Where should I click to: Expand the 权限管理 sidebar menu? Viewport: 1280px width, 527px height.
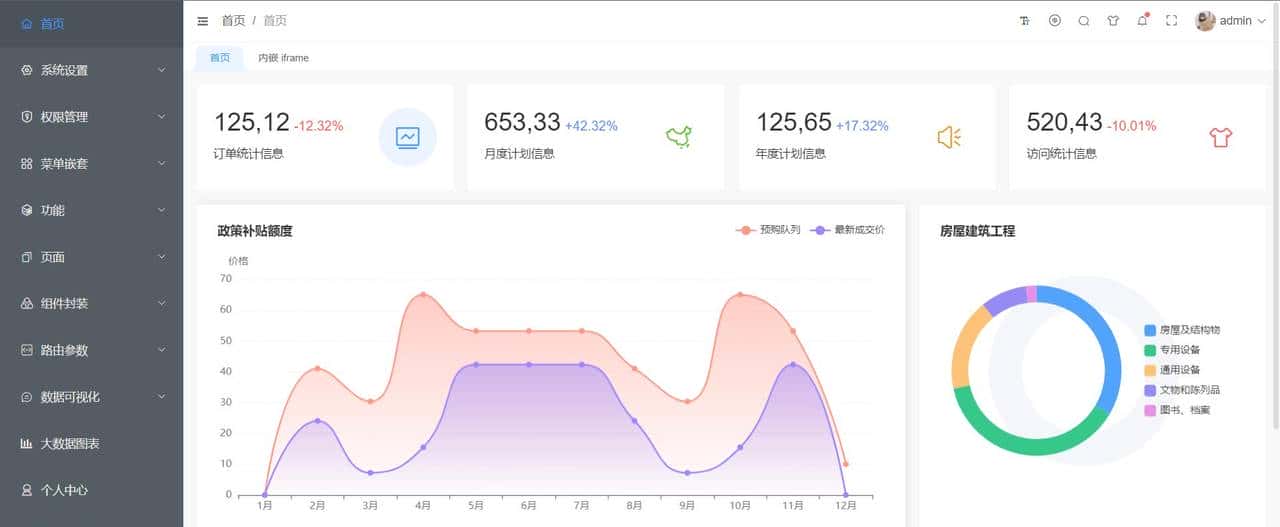coord(92,117)
